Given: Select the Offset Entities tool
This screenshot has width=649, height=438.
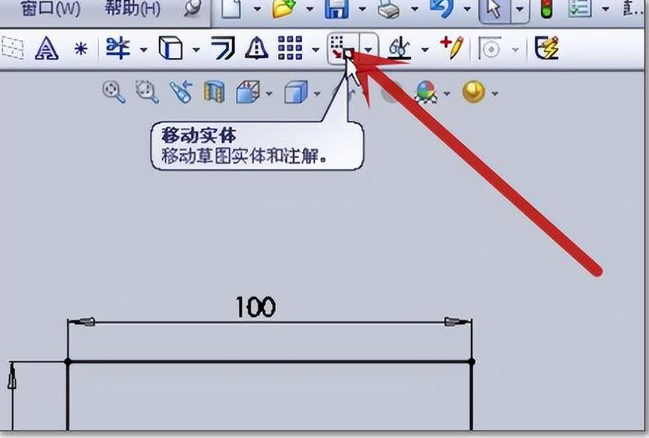Looking at the screenshot, I should (x=215, y=48).
